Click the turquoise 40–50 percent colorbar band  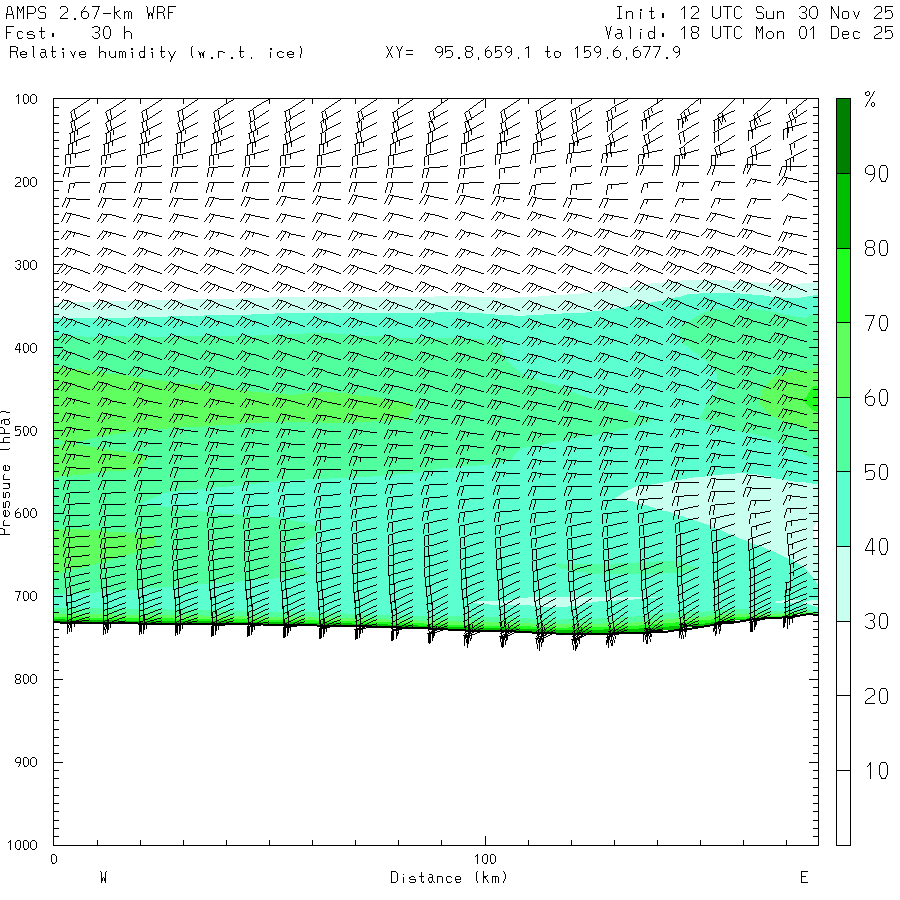click(843, 509)
